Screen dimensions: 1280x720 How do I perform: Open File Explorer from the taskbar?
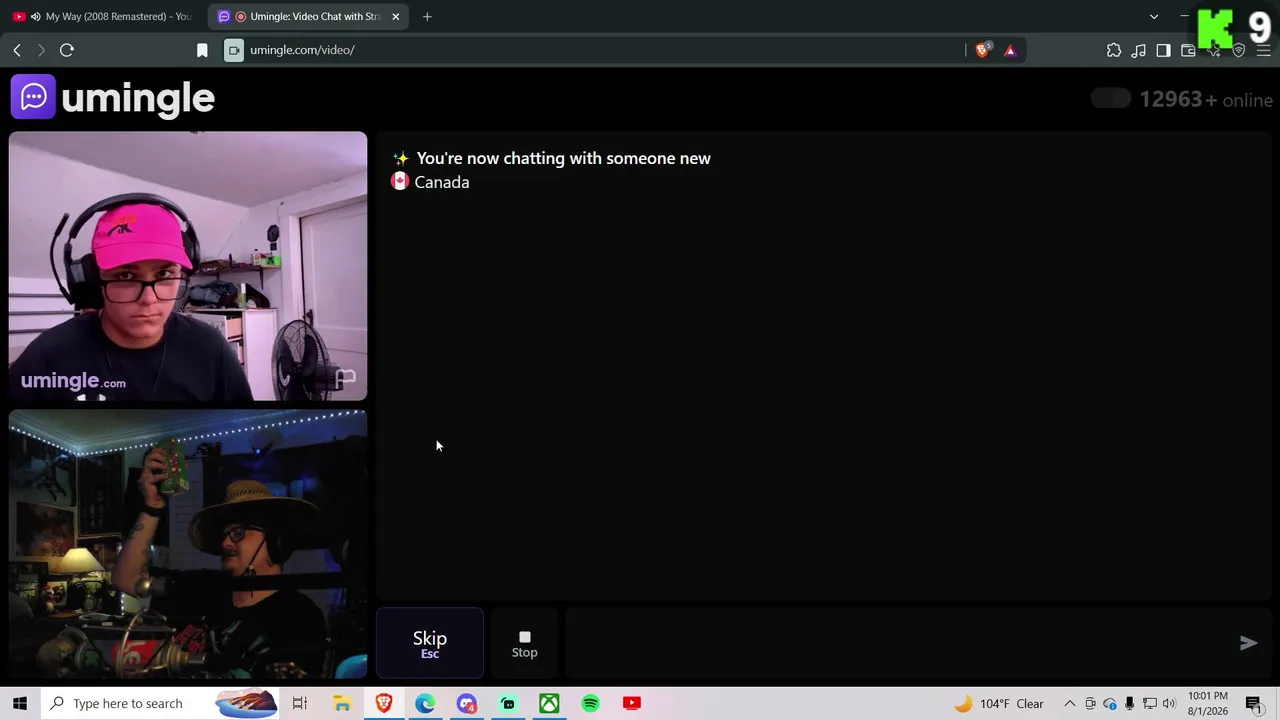pyautogui.click(x=342, y=703)
